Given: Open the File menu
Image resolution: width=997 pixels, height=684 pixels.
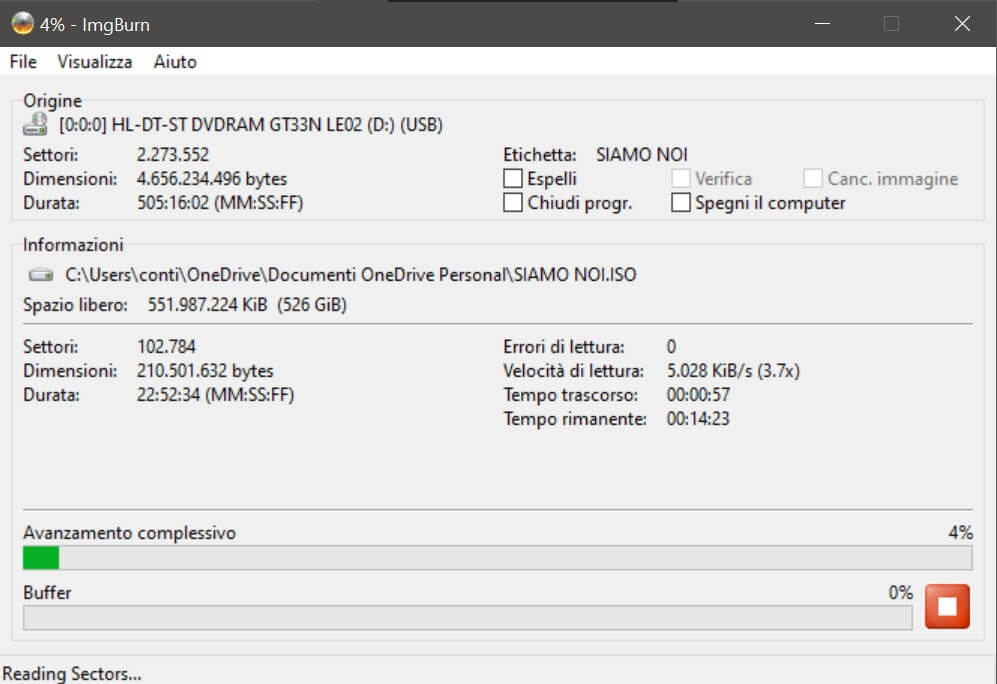Looking at the screenshot, I should coord(23,62).
